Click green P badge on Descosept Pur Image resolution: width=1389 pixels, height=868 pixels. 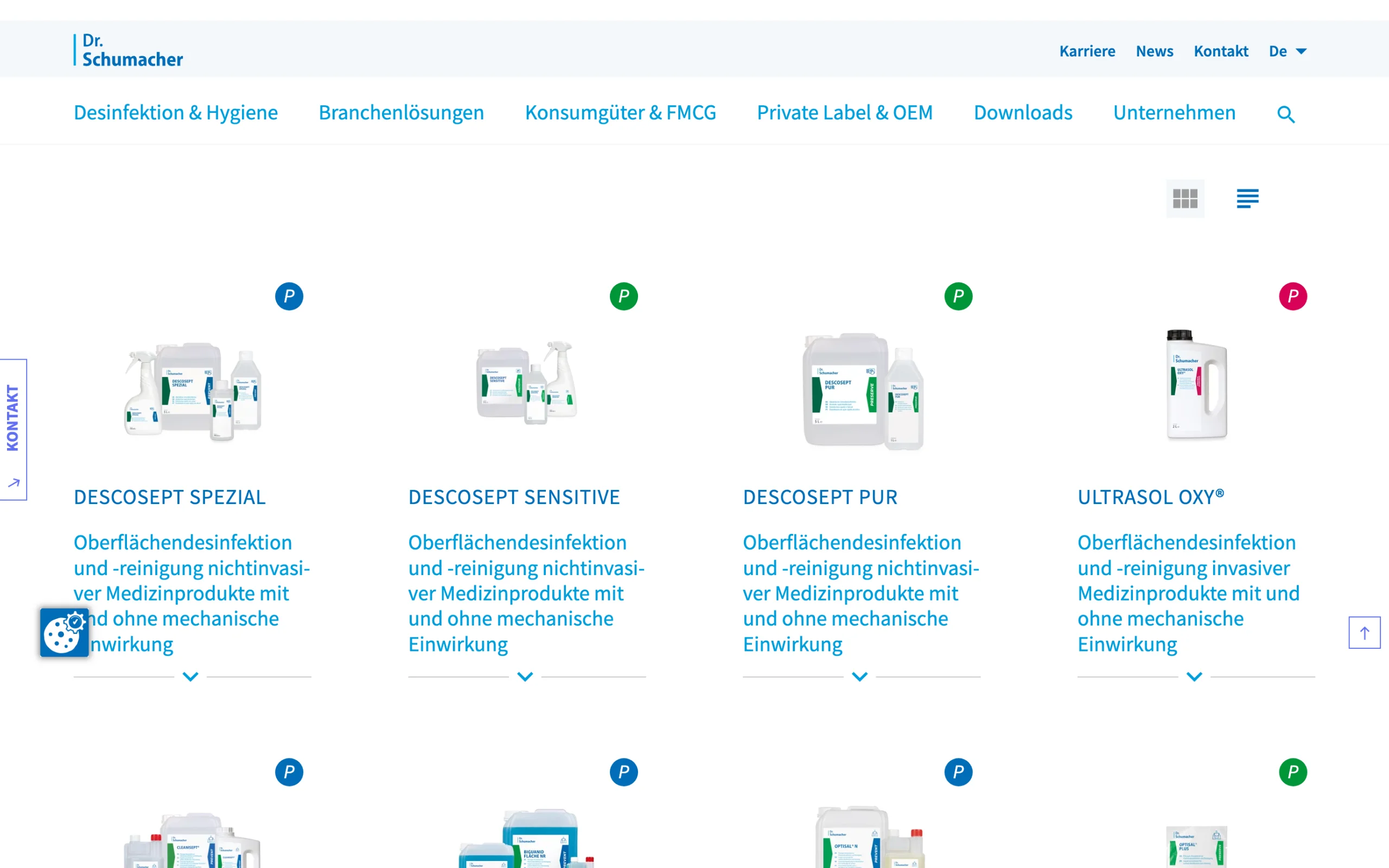click(959, 296)
